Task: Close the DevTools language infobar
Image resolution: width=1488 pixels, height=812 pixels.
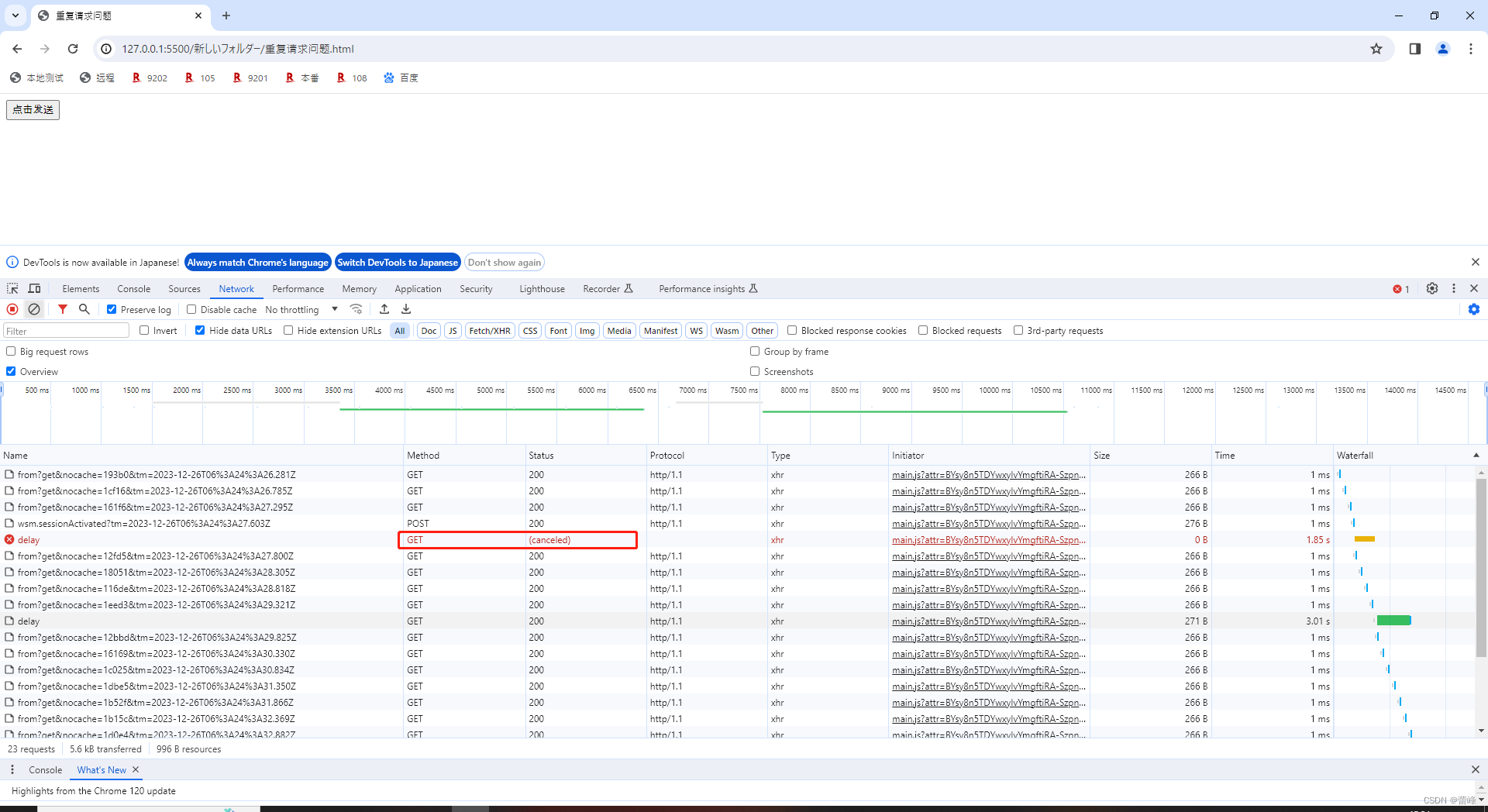Action: [x=1476, y=262]
